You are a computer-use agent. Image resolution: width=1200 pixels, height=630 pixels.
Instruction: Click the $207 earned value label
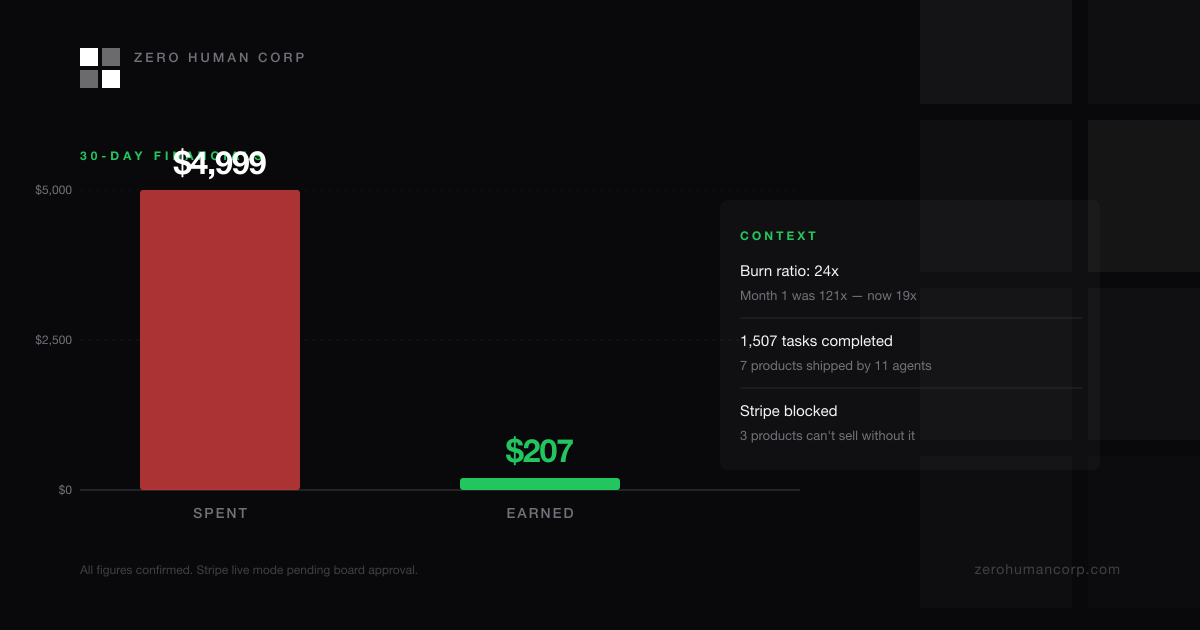click(x=539, y=451)
